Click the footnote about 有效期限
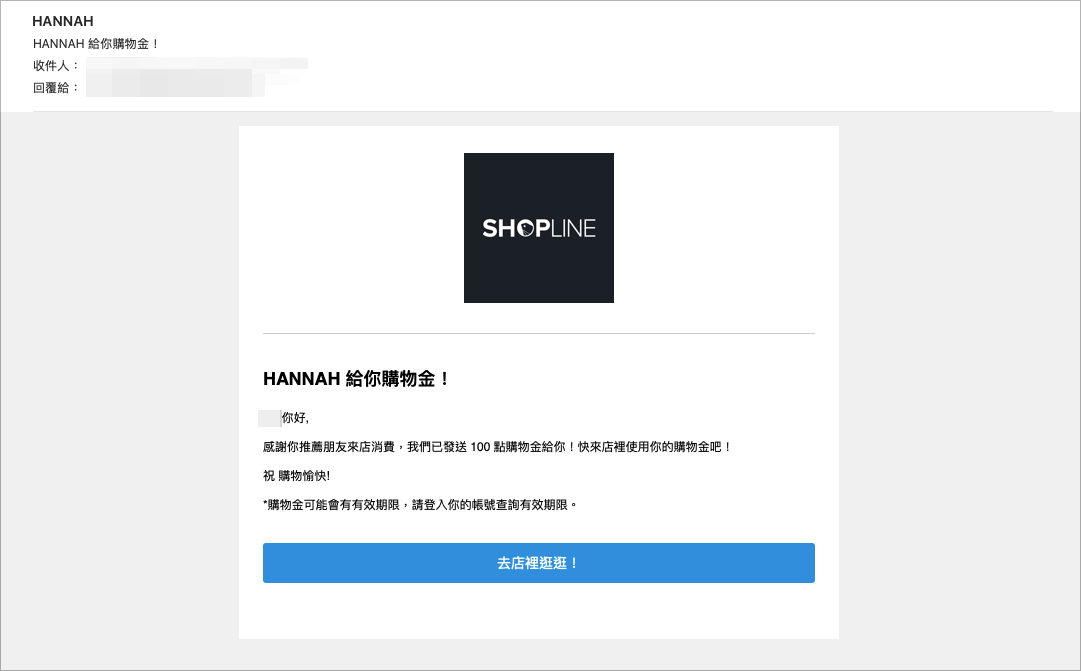 coord(420,505)
